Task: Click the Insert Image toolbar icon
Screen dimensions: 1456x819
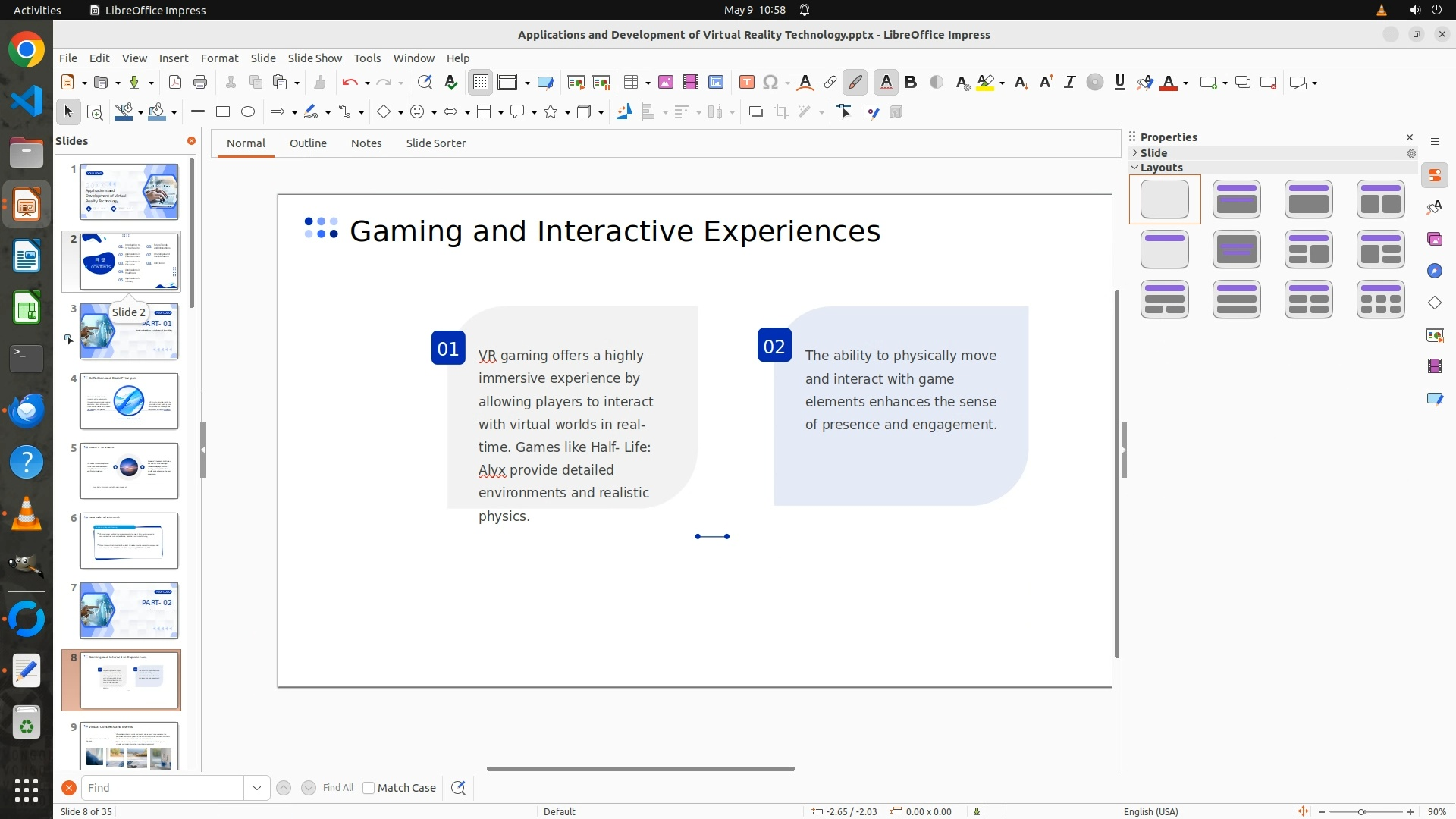Action: [x=665, y=83]
